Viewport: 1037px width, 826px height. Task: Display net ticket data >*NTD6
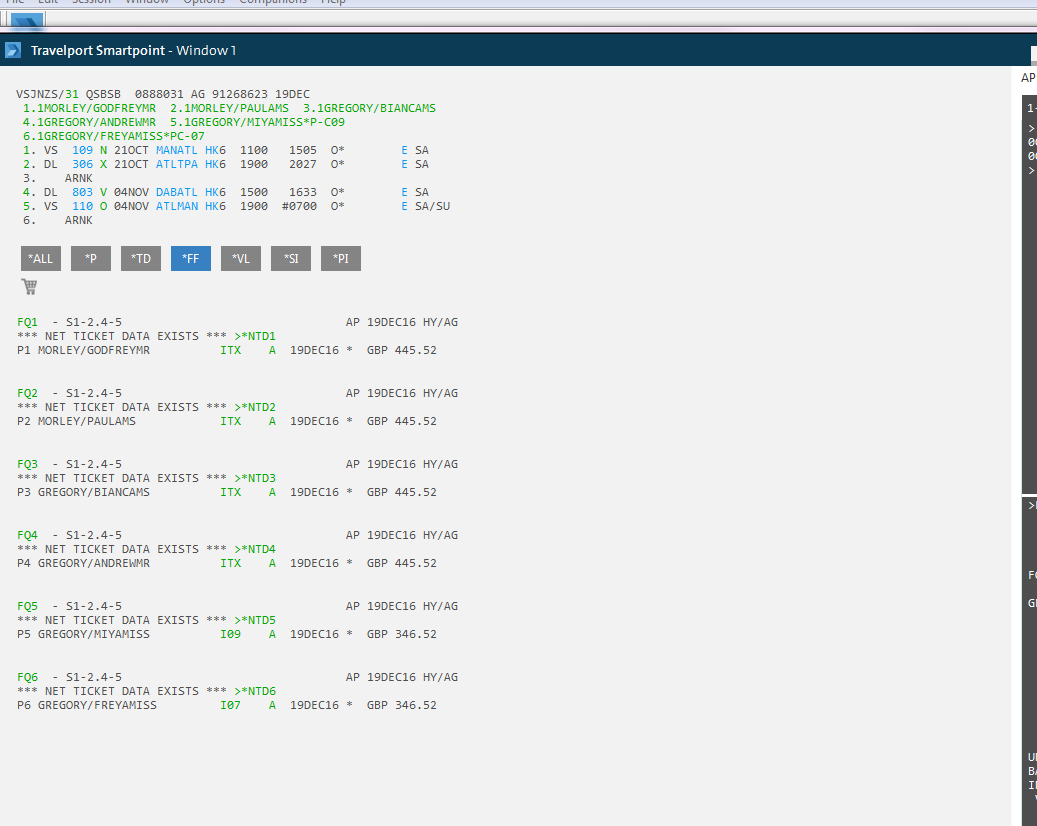pos(255,691)
